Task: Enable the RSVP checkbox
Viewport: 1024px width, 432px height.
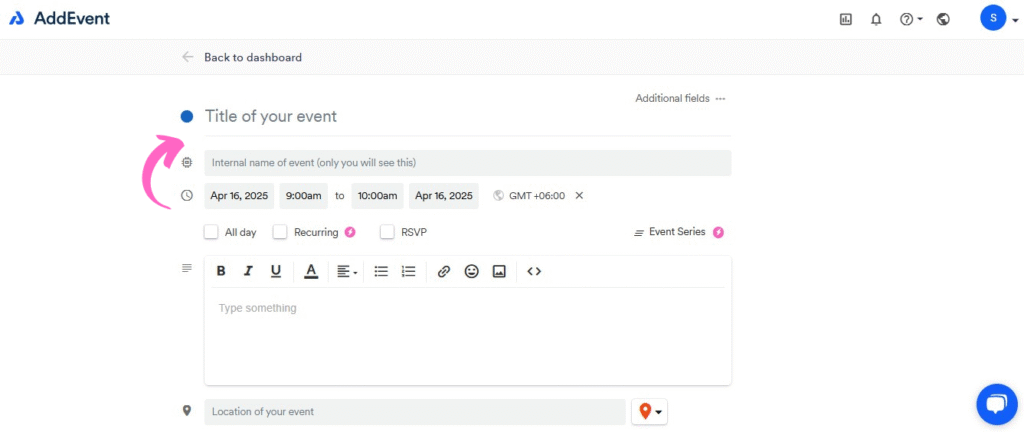Action: click(x=387, y=232)
